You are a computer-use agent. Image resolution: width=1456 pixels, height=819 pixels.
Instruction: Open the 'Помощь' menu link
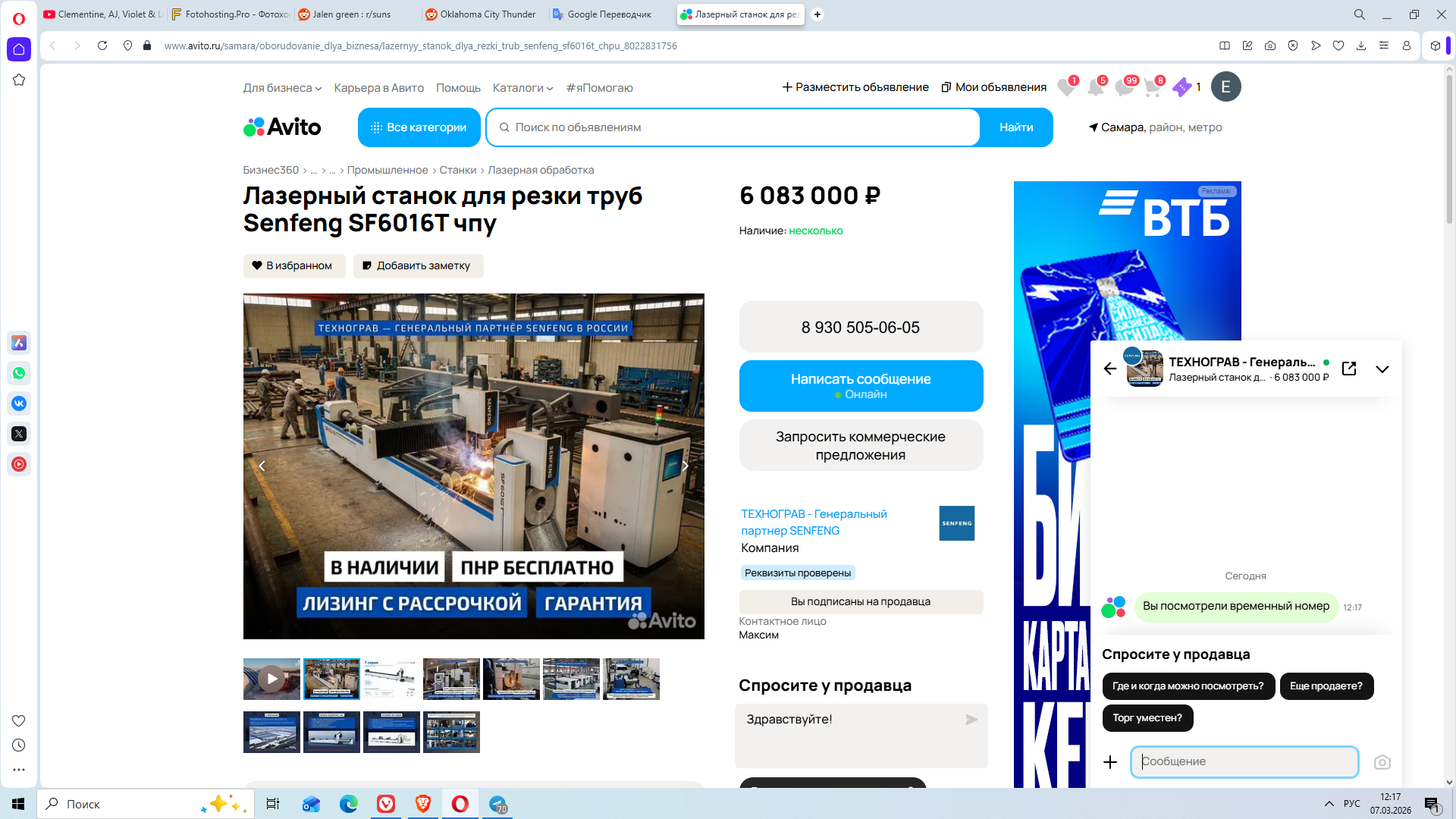pos(458,88)
